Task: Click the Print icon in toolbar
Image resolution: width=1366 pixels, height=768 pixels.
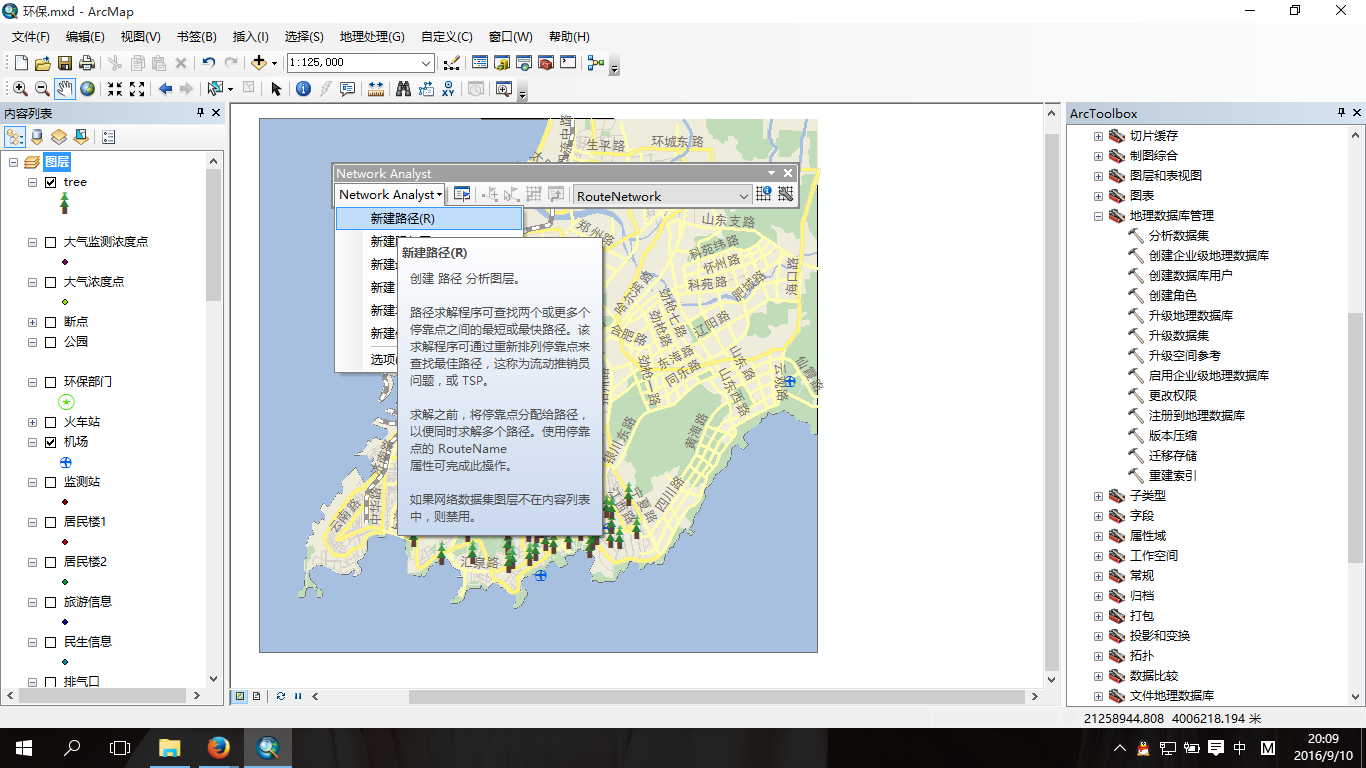Action: click(x=87, y=62)
